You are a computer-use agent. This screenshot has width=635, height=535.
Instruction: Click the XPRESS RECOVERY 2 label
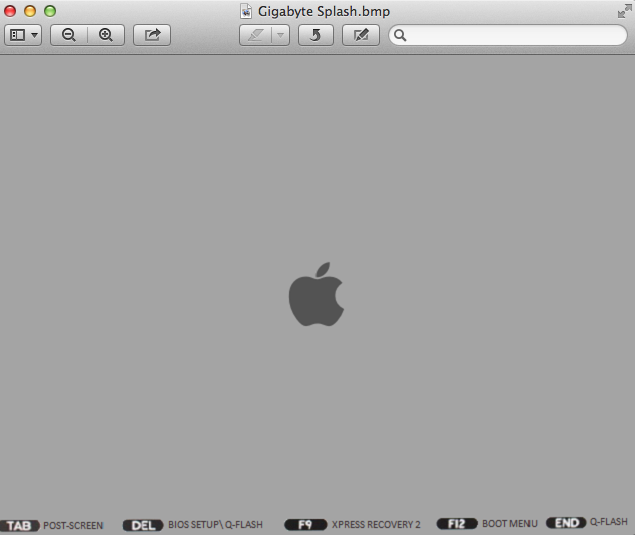pos(376,524)
